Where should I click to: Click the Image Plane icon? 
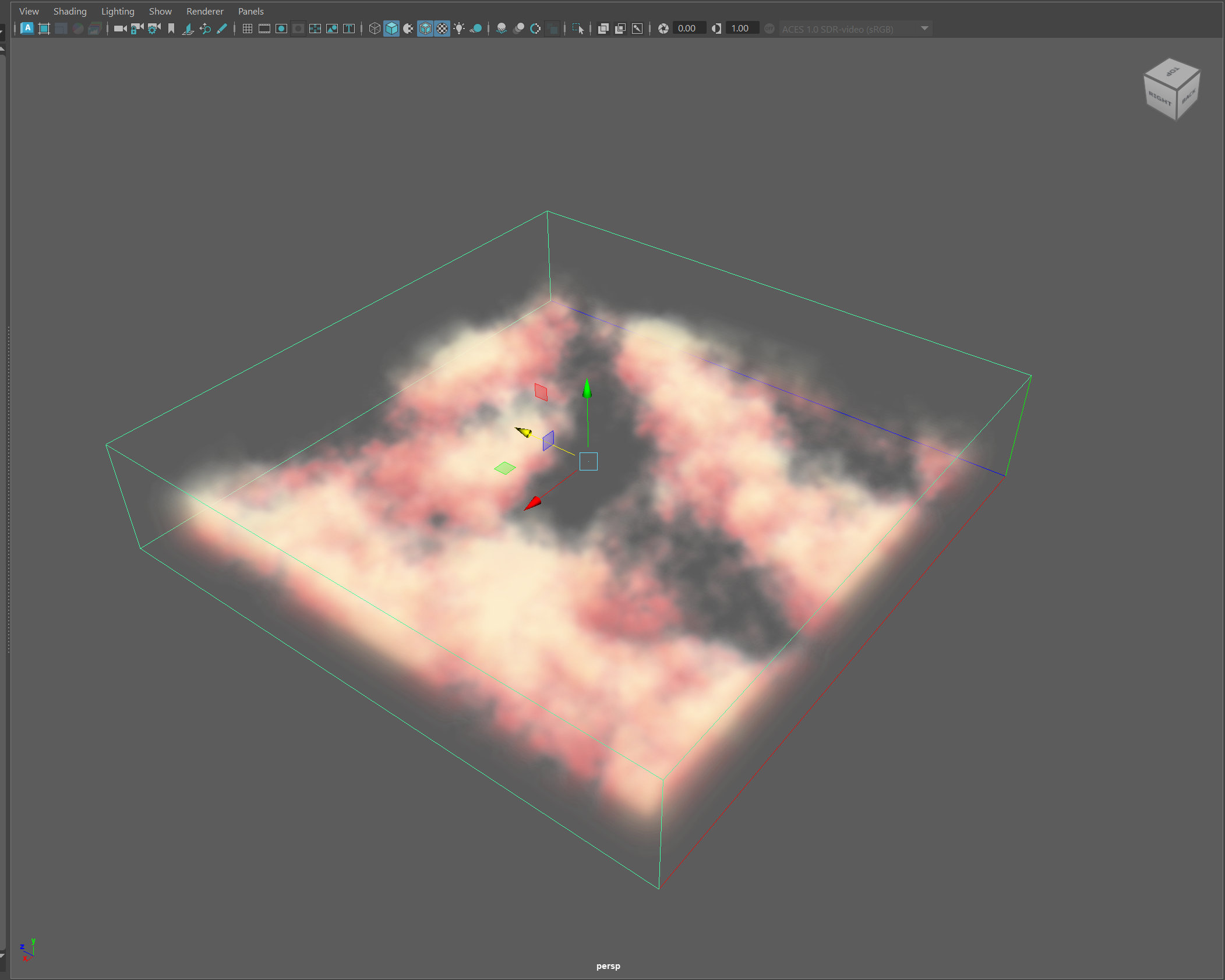[x=188, y=29]
